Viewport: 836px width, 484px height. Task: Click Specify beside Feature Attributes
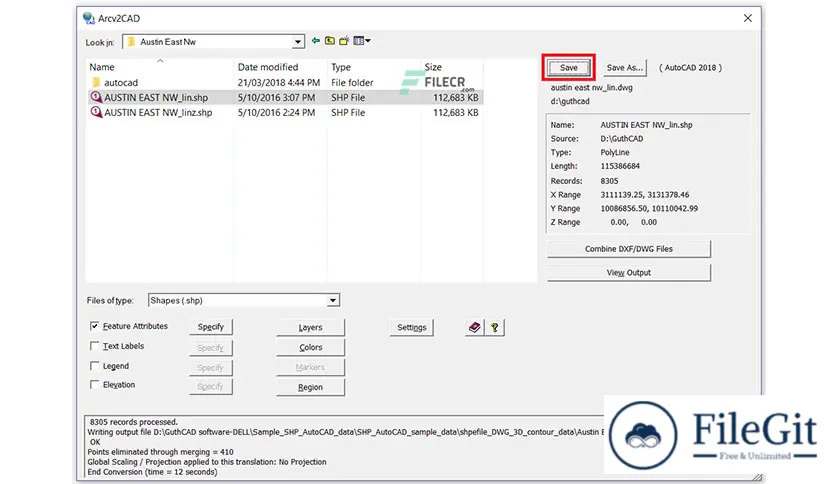[211, 327]
